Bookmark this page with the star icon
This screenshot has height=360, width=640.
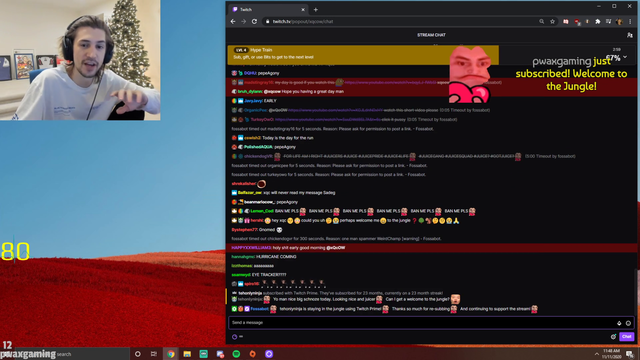click(x=553, y=22)
